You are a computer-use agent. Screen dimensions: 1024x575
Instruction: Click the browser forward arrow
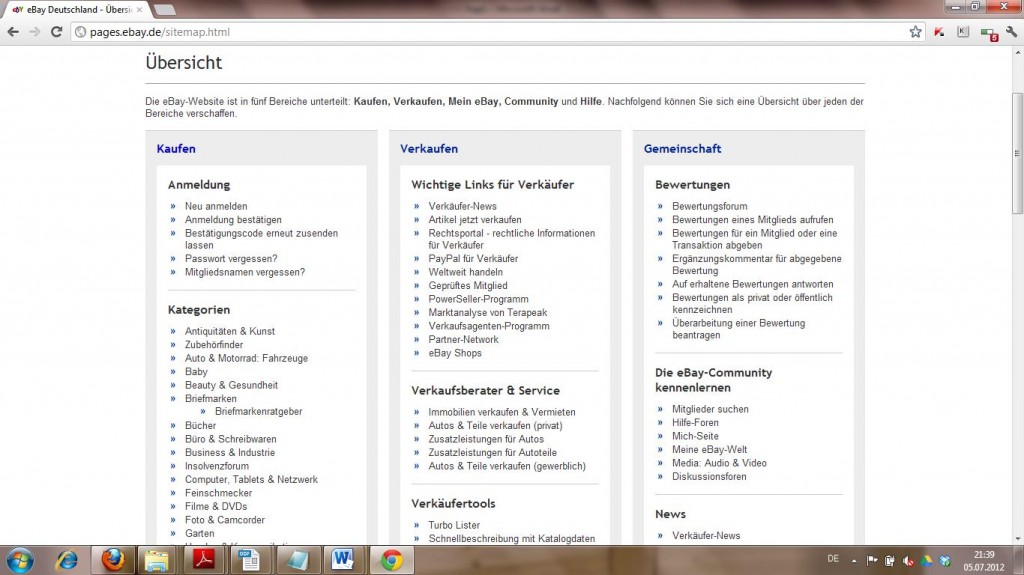[35, 31]
